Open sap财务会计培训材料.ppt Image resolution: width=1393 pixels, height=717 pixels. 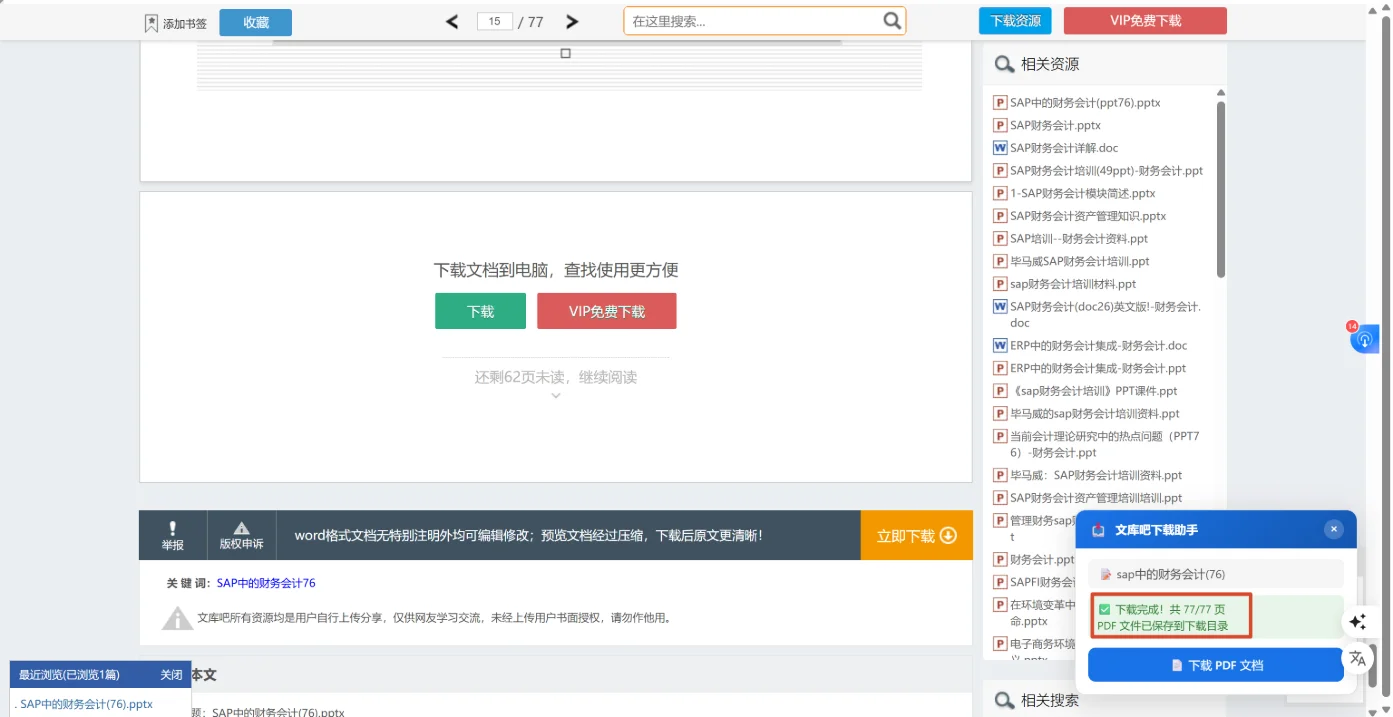pos(1073,284)
